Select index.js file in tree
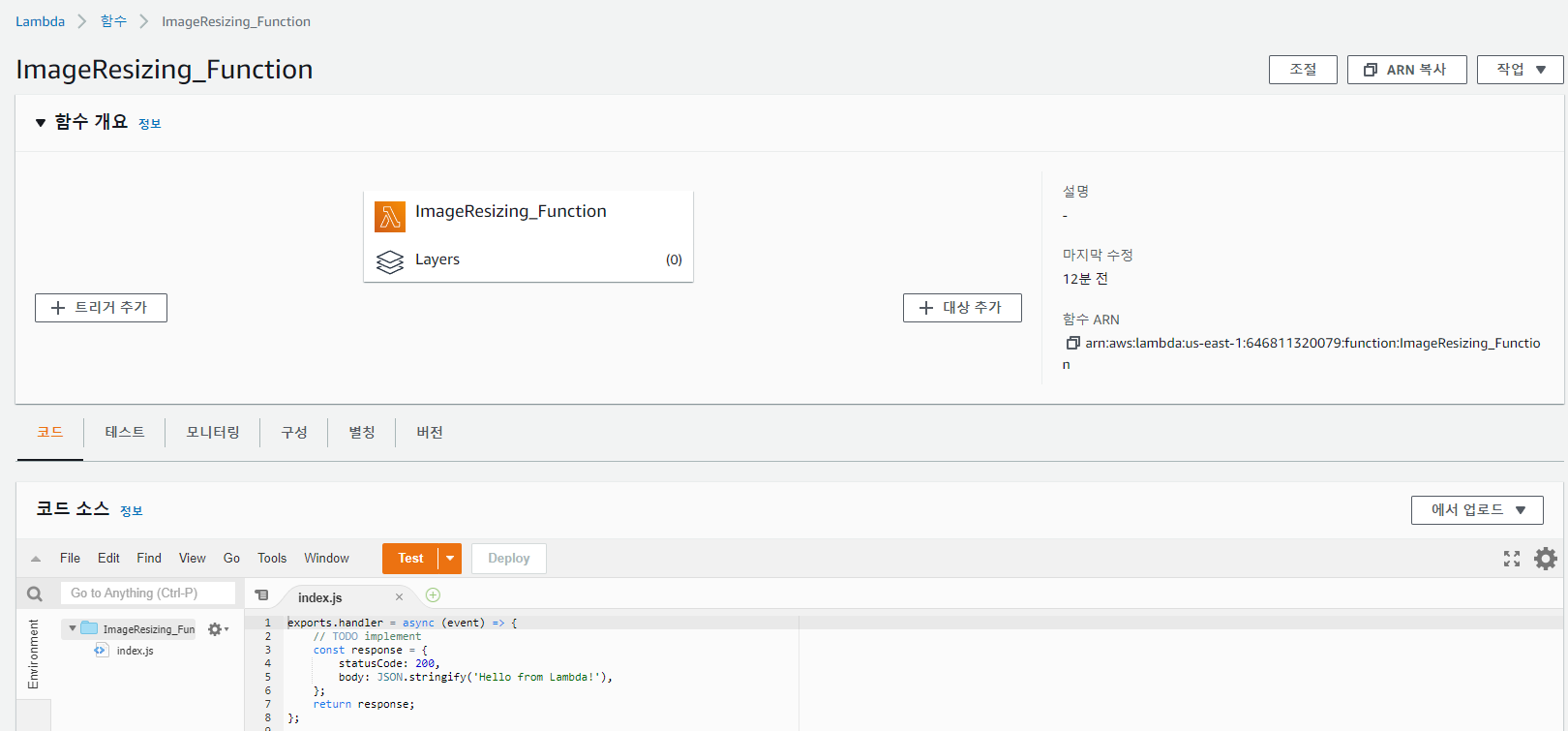Screen dimensions: 1568x731 pyautogui.click(x=135, y=651)
